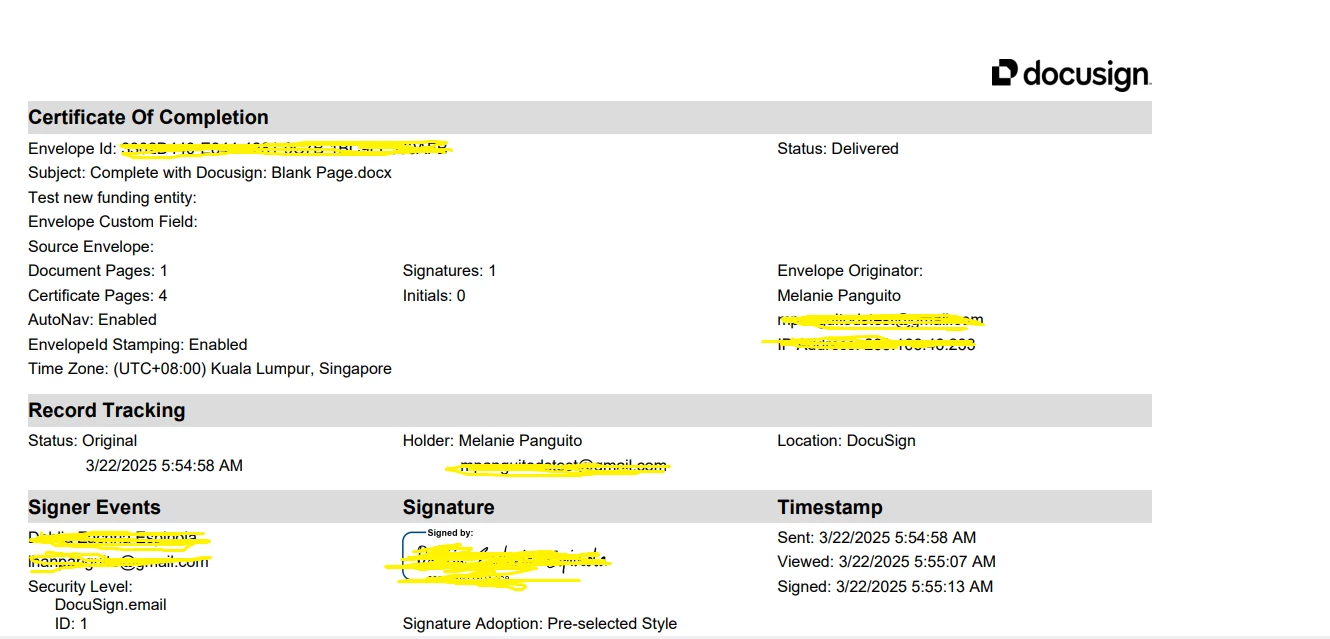Click Holder: Melanie Panguito text
Screen dimensions: 1330x639
[x=492, y=440]
